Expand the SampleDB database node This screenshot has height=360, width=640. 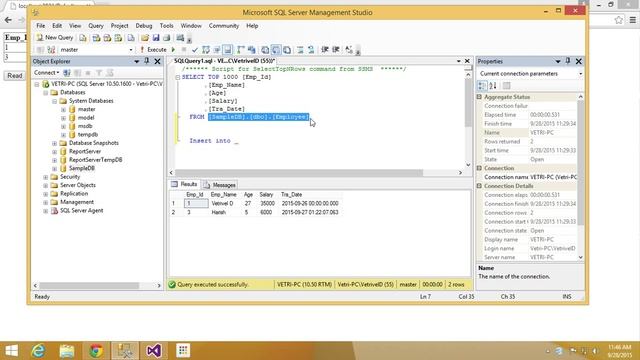point(54,168)
